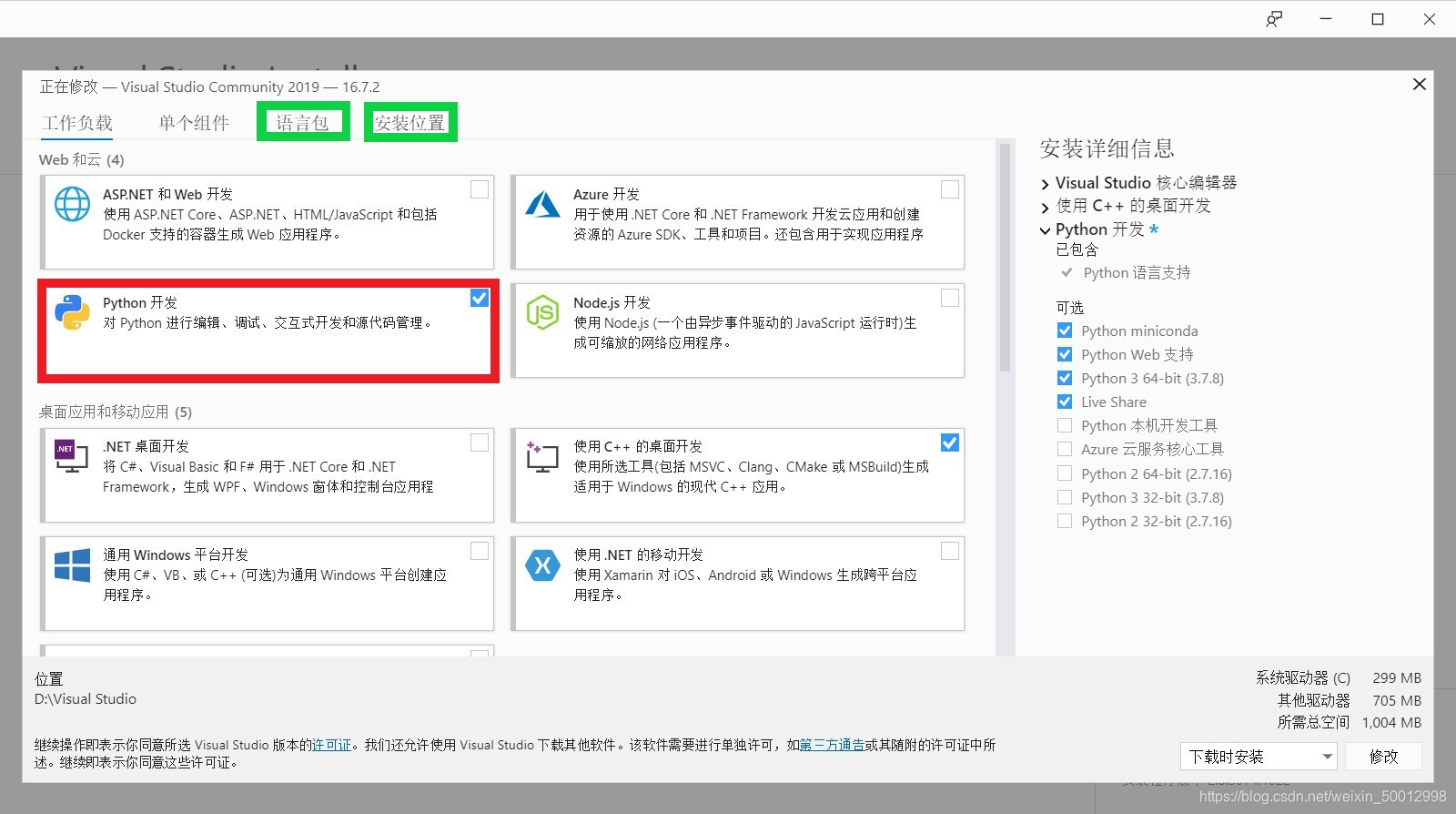Click the workload list vertical scrollbar thumb
Image resolution: width=1456 pixels, height=814 pixels.
point(1005,258)
